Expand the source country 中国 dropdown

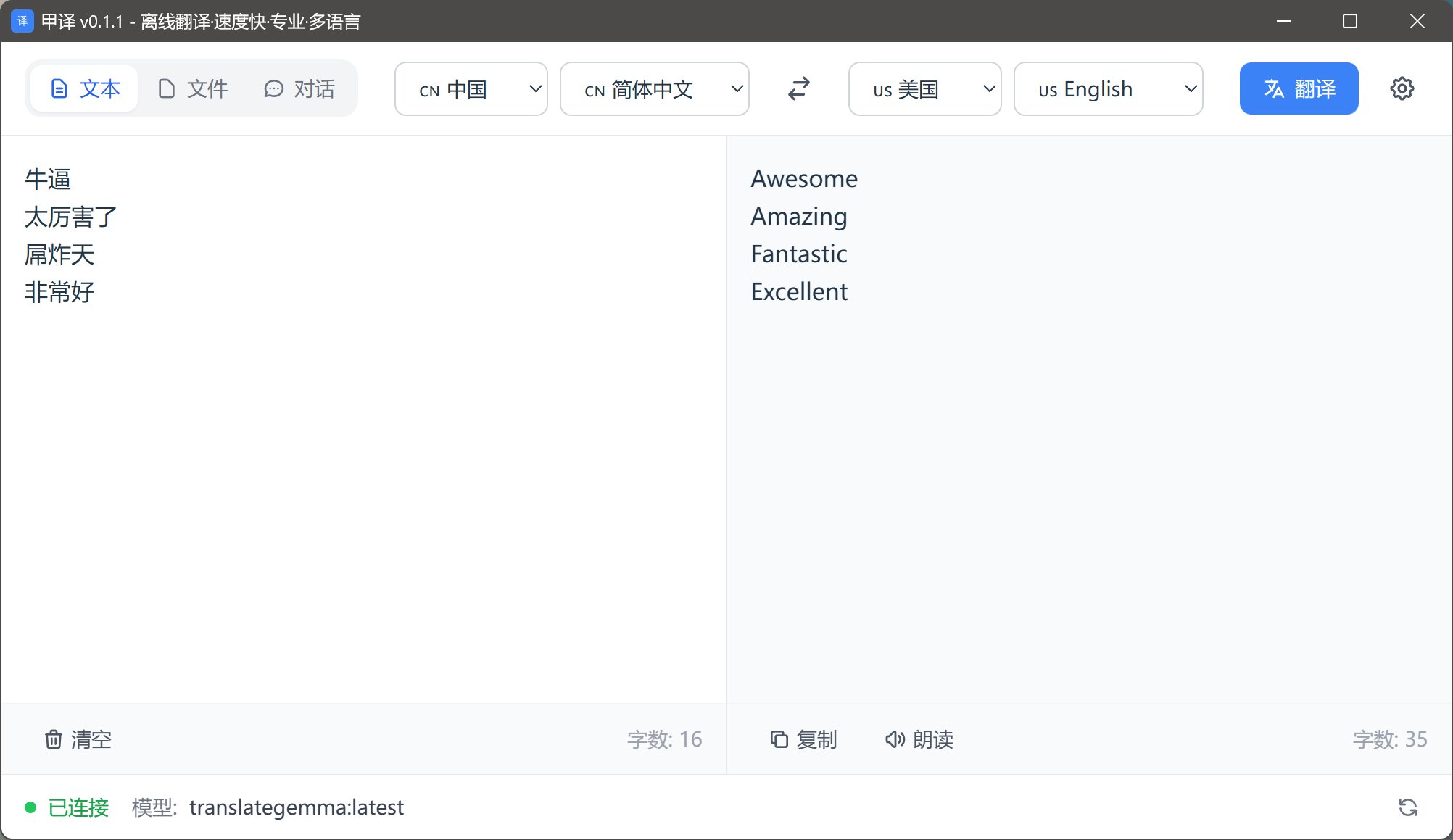[471, 89]
